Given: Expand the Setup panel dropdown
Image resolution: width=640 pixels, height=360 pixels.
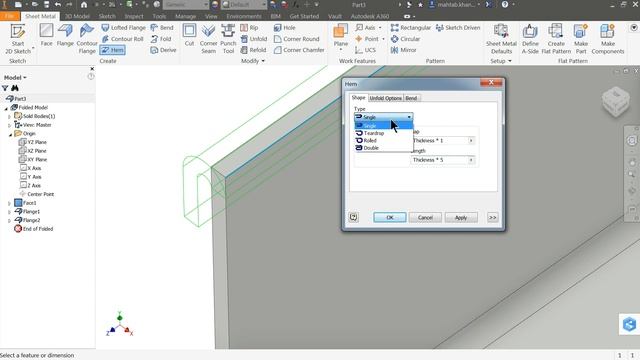Looking at the screenshot, I should (501, 61).
